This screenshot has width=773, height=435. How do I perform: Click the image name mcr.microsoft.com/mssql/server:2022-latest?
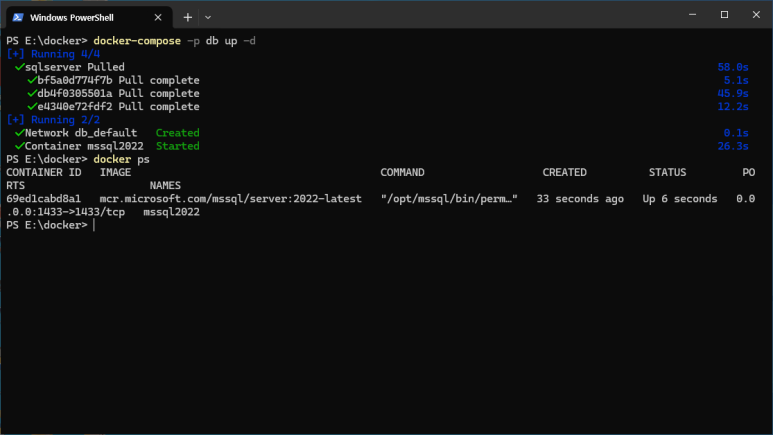point(231,199)
